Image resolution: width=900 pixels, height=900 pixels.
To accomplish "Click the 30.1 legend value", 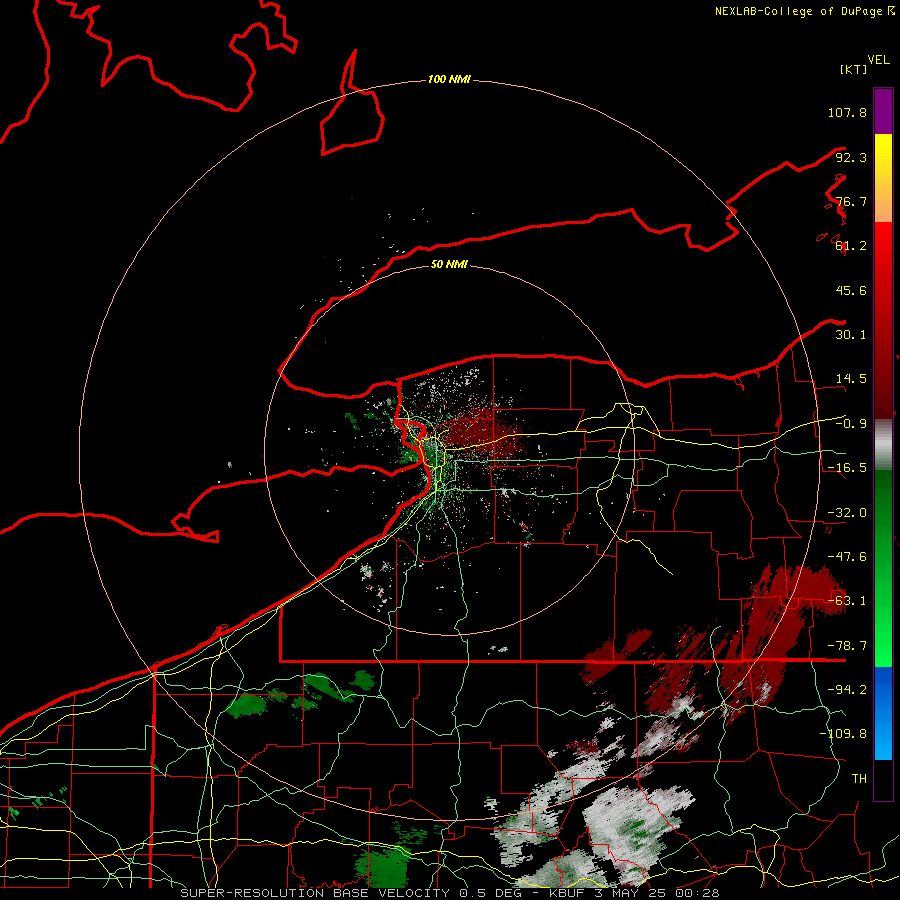I will (851, 335).
